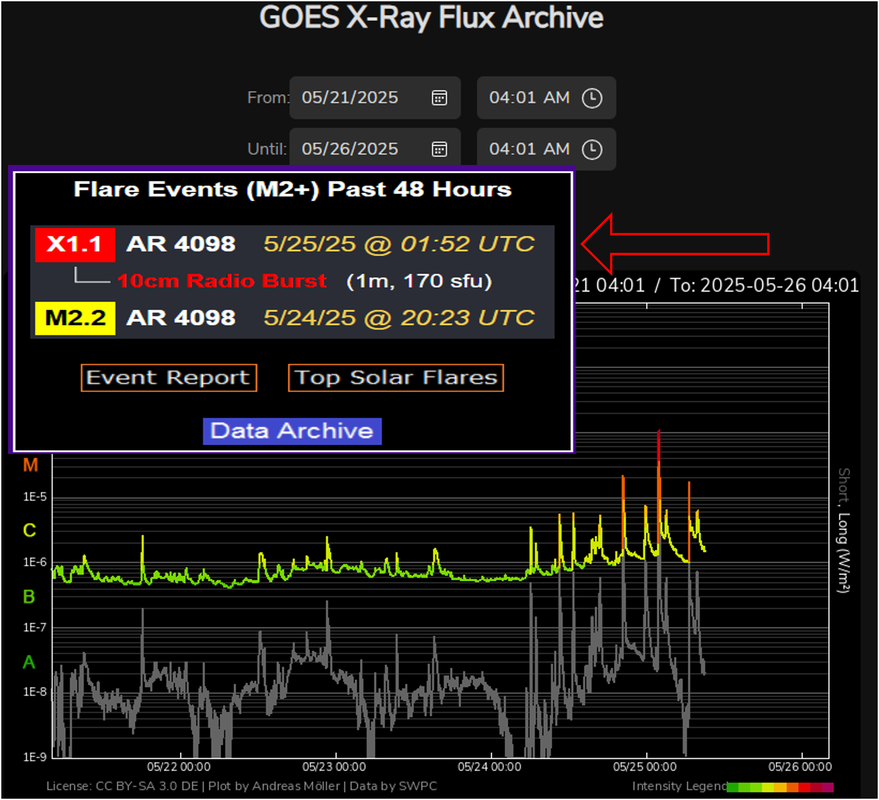879x800 pixels.
Task: Click the 5/25/25 @ 01:52 UTC timestamp
Action: [399, 244]
